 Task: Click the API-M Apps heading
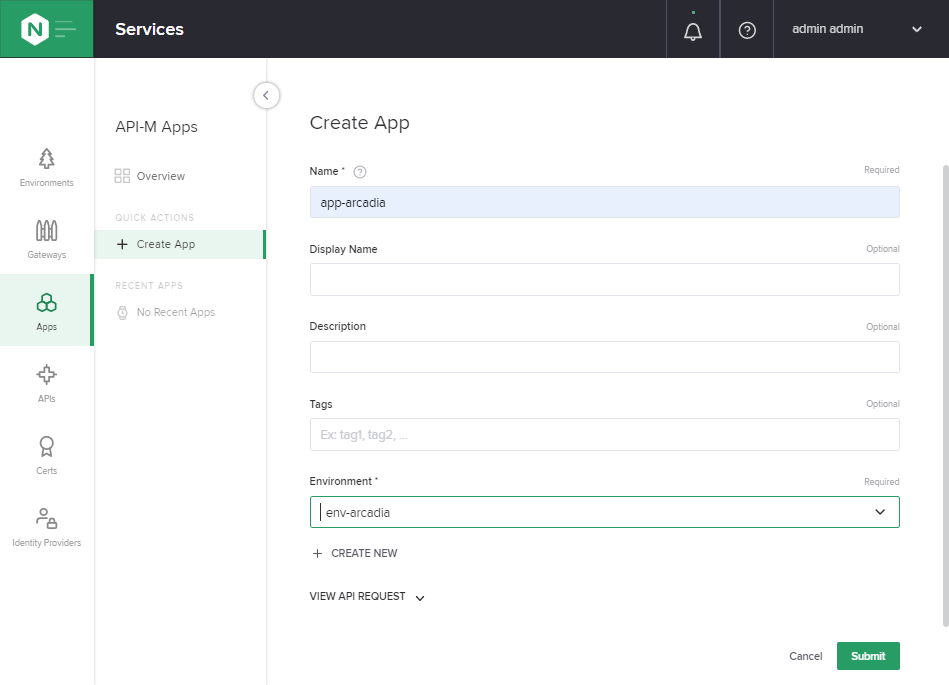(x=157, y=127)
